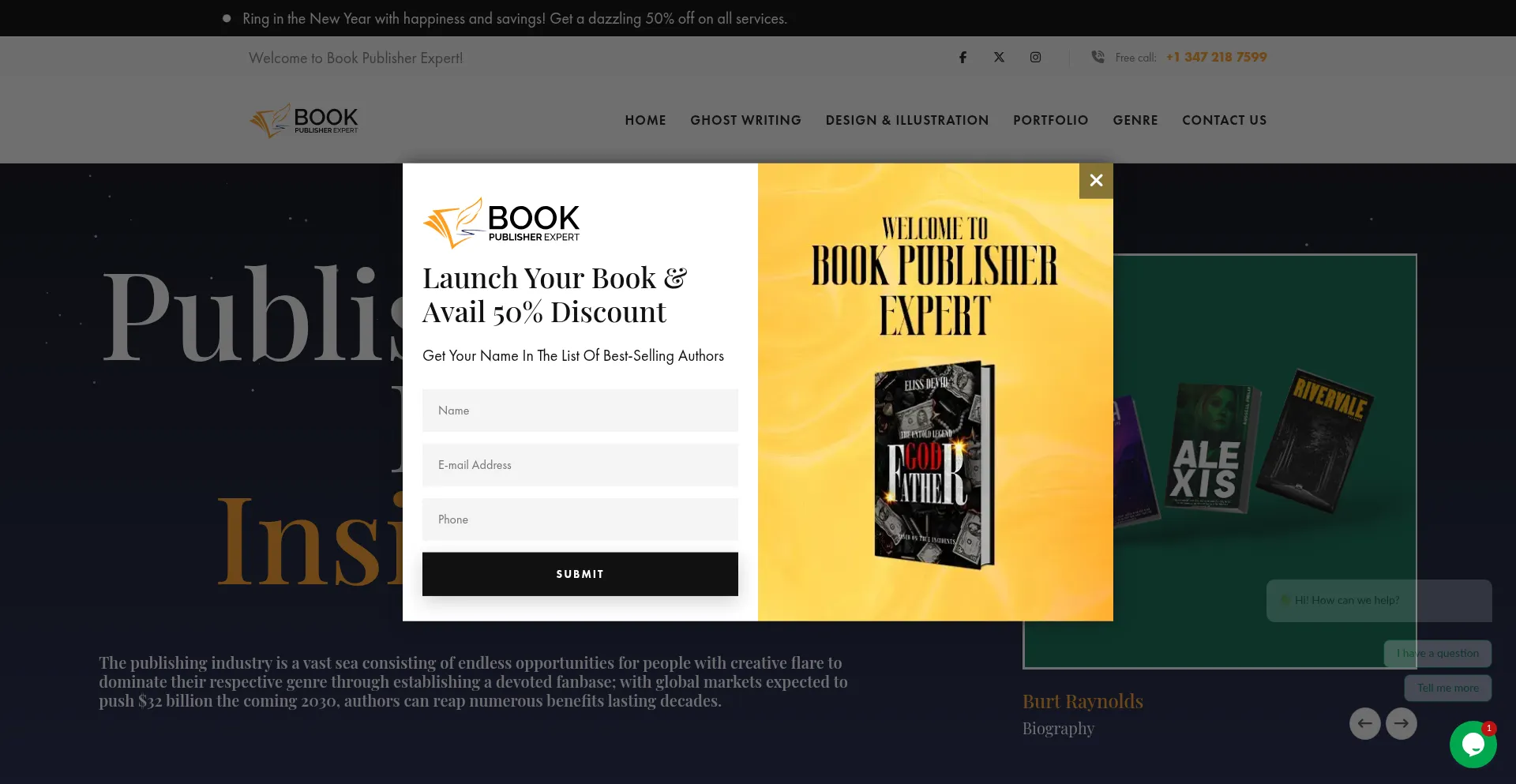
Task: Click the Godfather book cover image
Action: point(934,466)
